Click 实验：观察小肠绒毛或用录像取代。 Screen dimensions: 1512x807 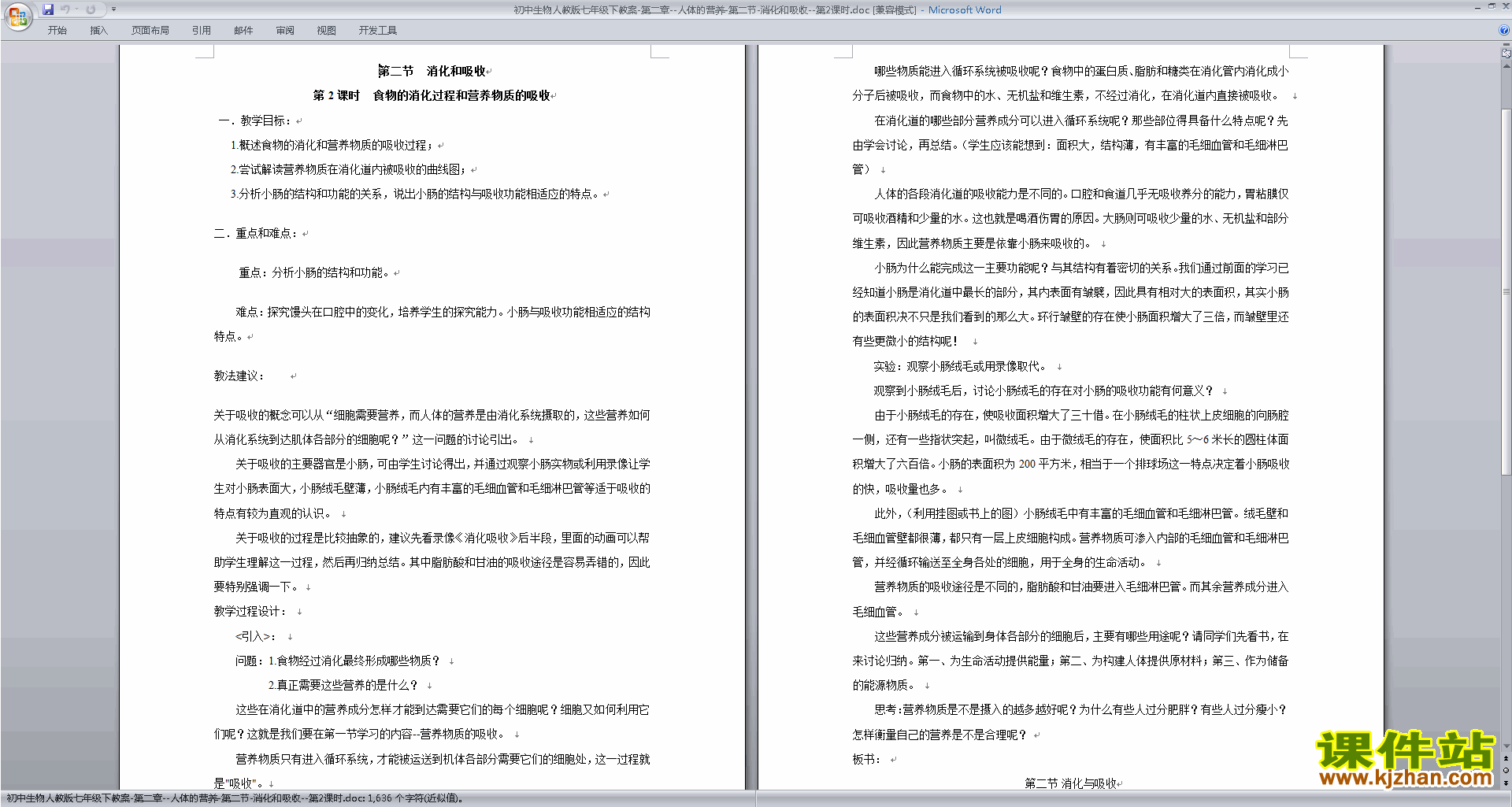click(961, 366)
